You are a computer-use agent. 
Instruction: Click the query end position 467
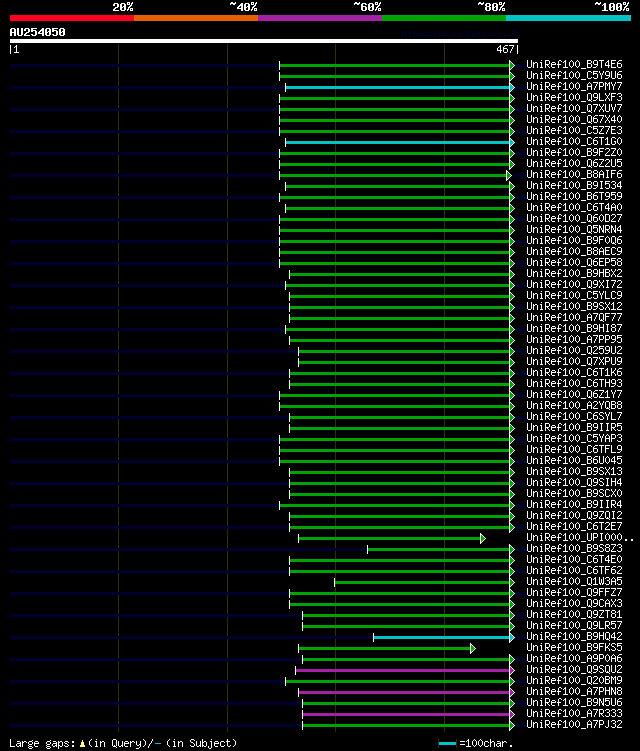click(505, 49)
